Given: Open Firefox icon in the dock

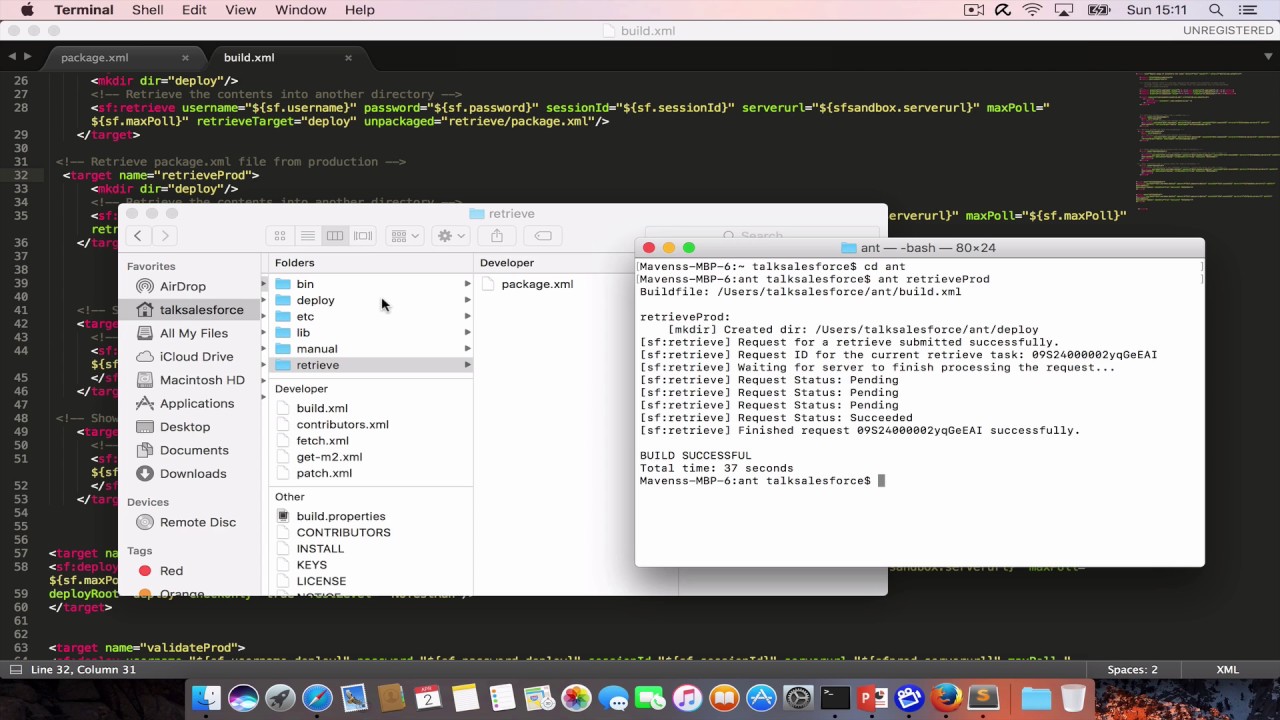Looking at the screenshot, I should pos(946,698).
